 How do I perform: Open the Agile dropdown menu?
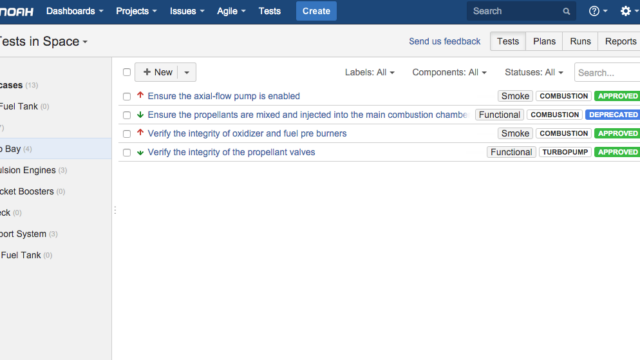(231, 11)
